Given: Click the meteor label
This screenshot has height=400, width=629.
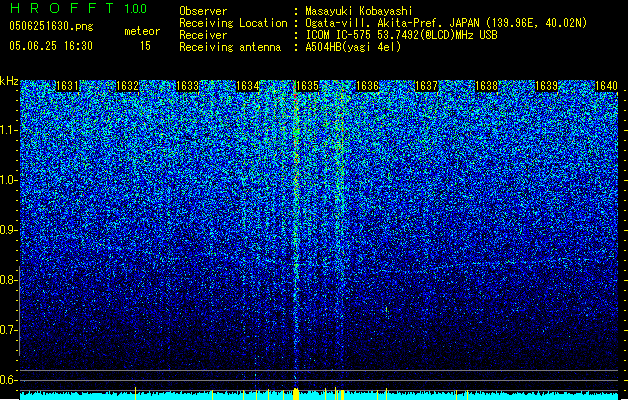Looking at the screenshot, I should click(x=142, y=31).
